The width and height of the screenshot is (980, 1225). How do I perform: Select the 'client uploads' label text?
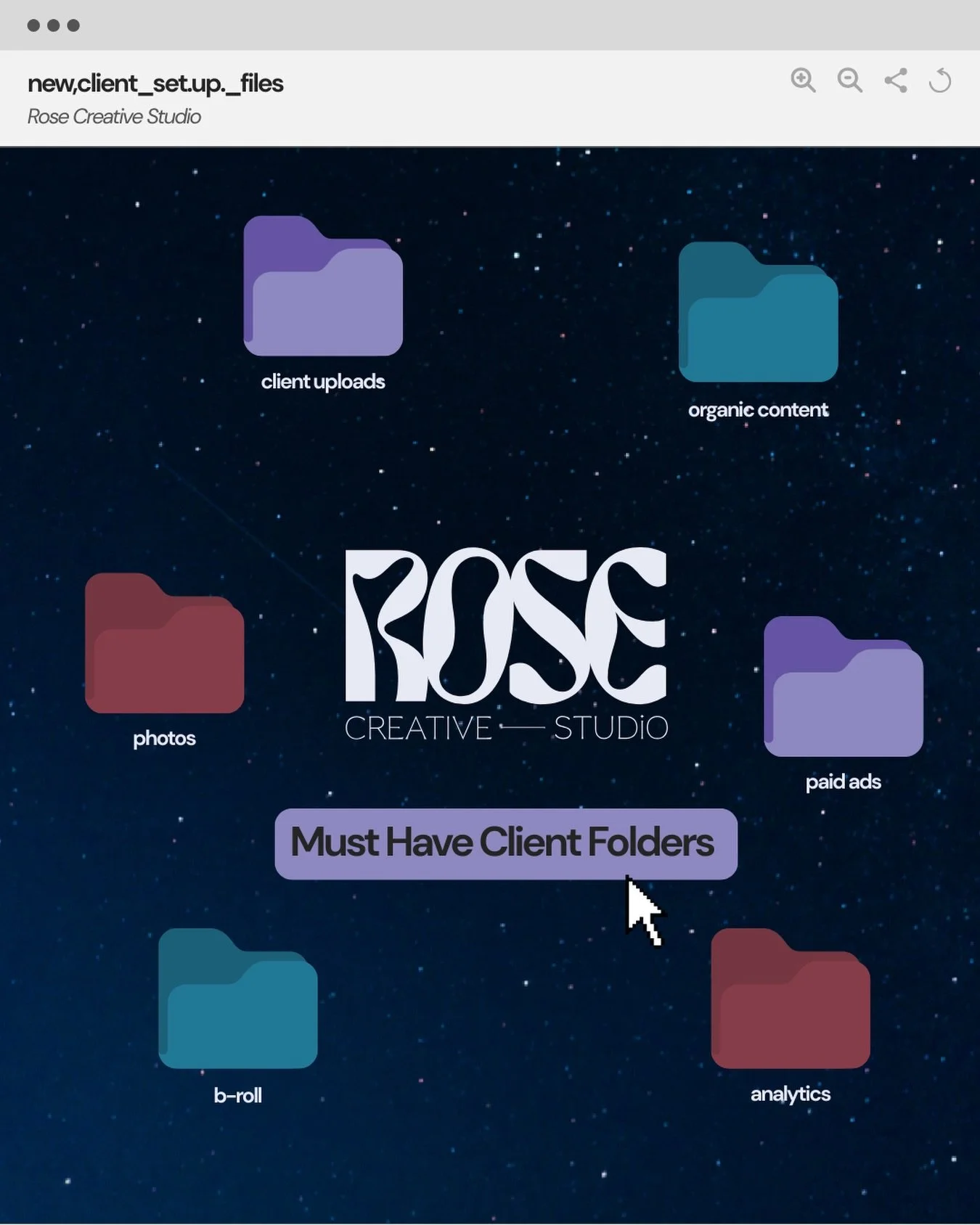(x=323, y=382)
